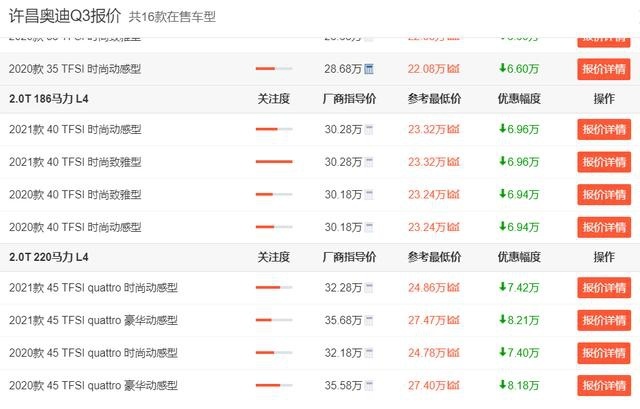Screen dimensions: 640x409
Task: Click 报价详情 for 2020款 45 quattro 时尚动感型
Action: pyautogui.click(x=604, y=353)
